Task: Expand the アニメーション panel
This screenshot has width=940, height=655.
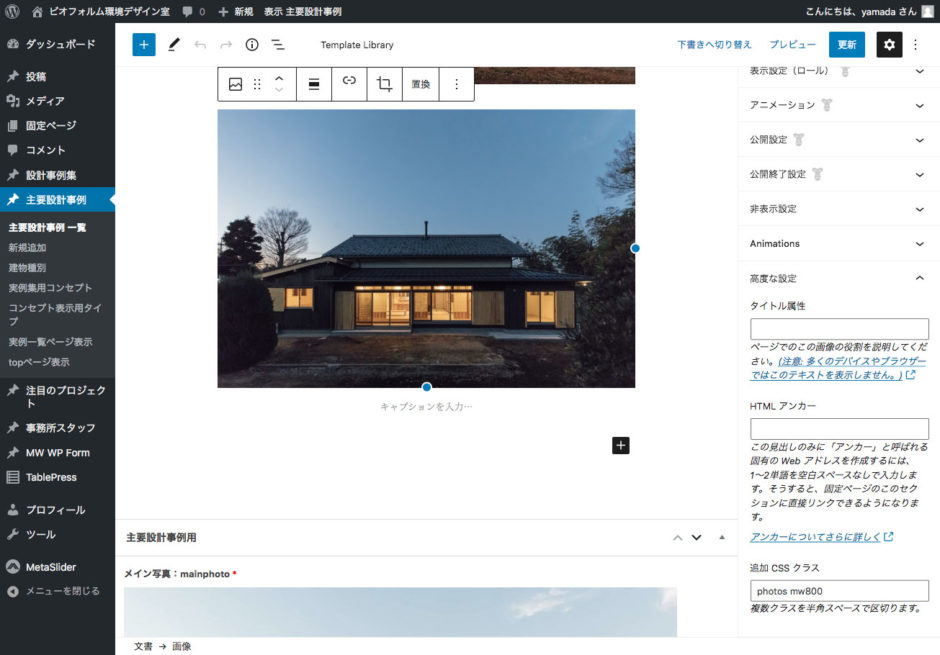Action: pyautogui.click(x=839, y=105)
